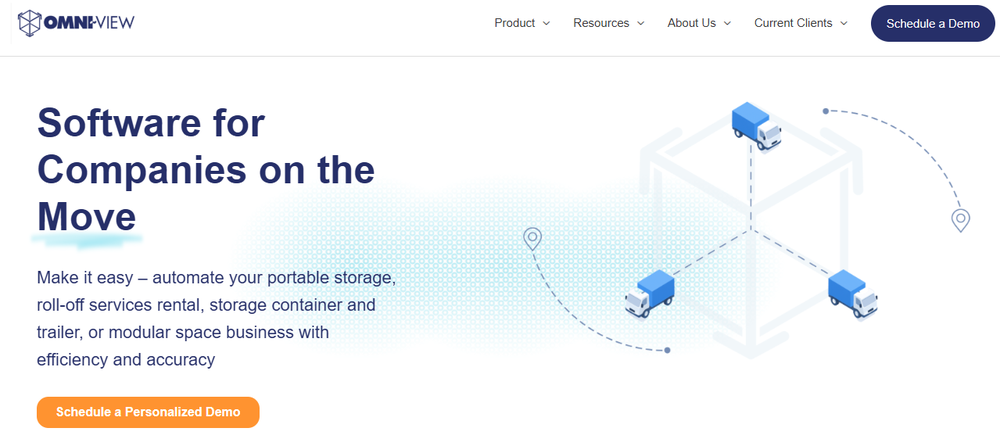Open the Current Clients menu
The width and height of the screenshot is (1000, 444).
pyautogui.click(x=800, y=23)
